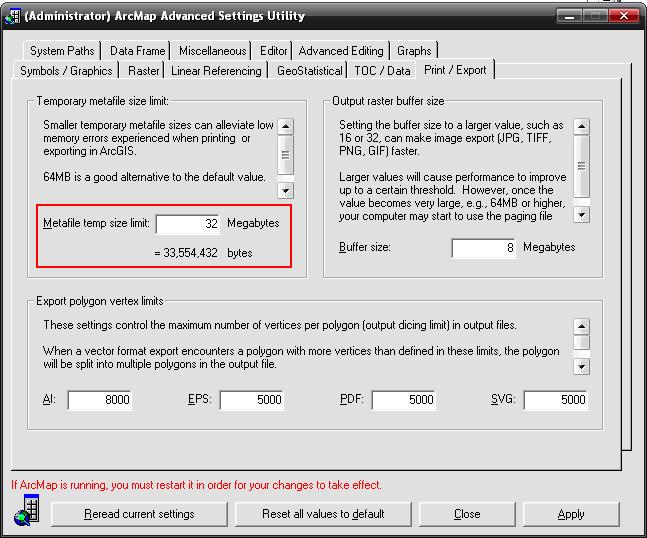Switch to the Editor tab
The image size is (647, 538).
273,51
